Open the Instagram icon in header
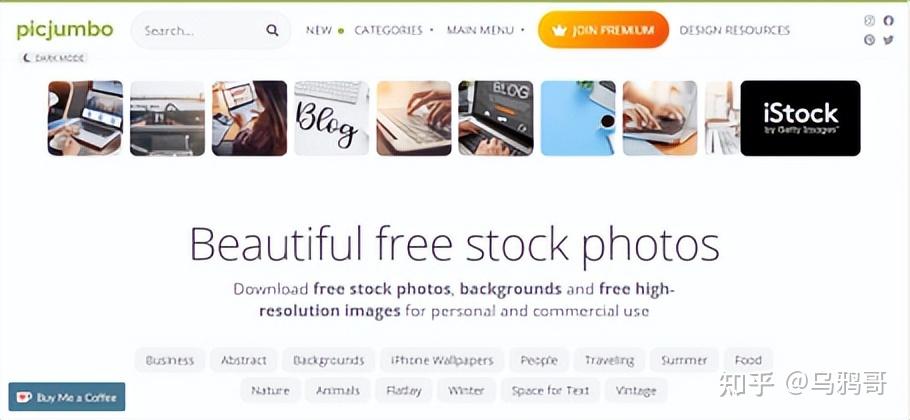Screen dimensions: 910x420 (869, 21)
